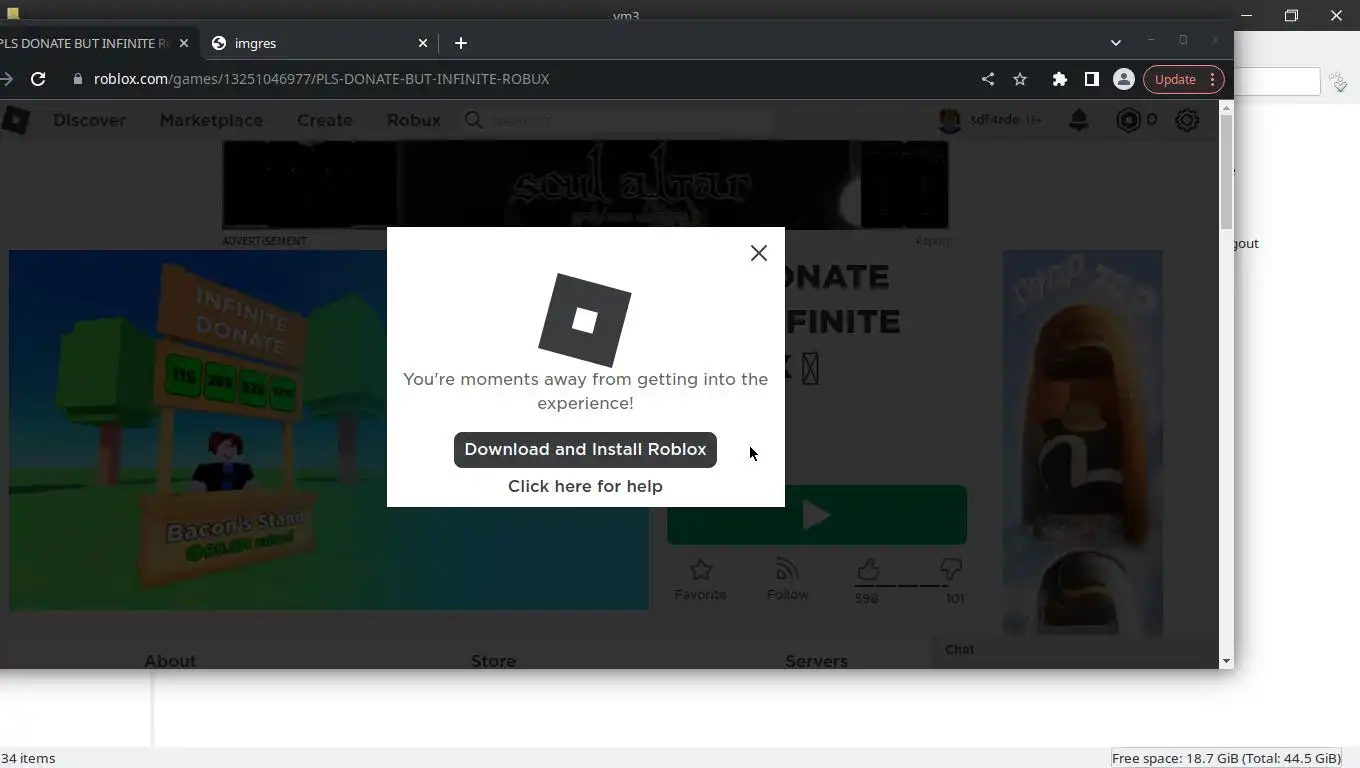The image size is (1360, 768).
Task: Go to the Discover page
Action: 89,120
